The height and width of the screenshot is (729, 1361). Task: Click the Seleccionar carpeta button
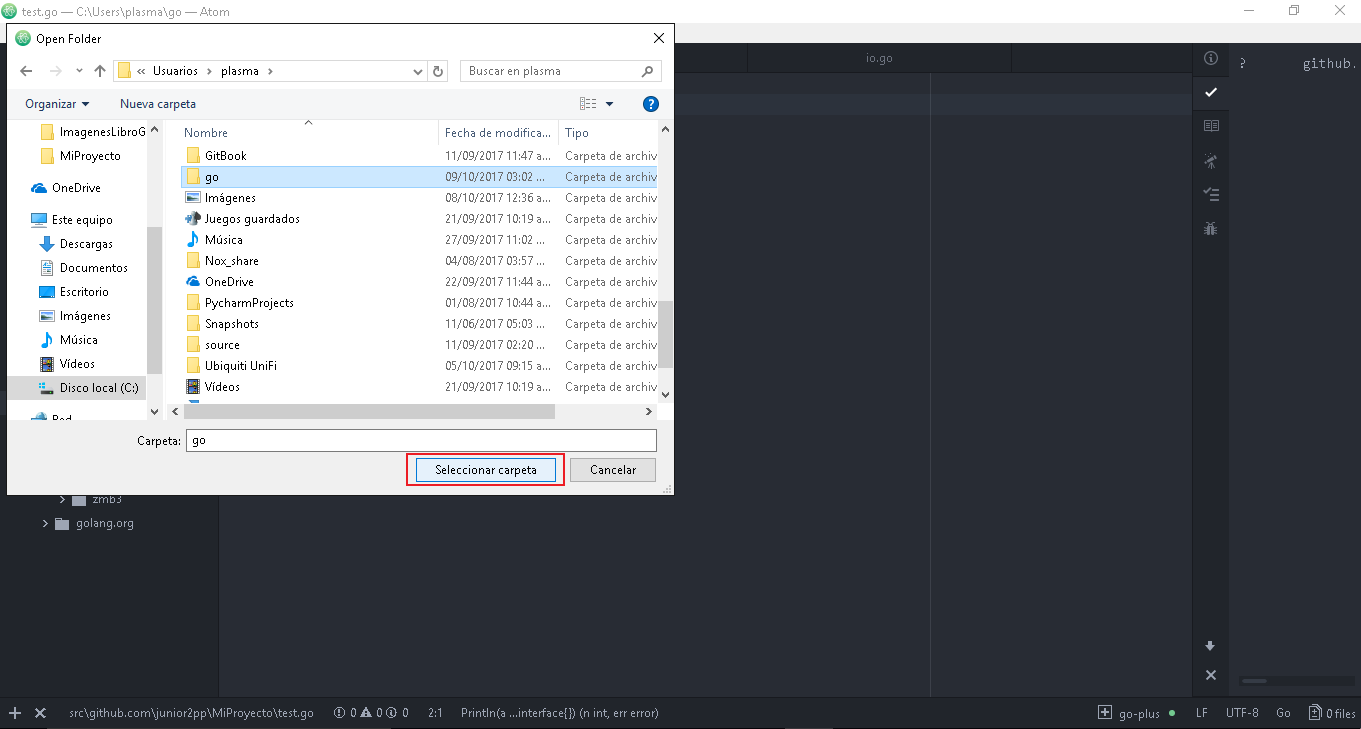[x=485, y=469]
